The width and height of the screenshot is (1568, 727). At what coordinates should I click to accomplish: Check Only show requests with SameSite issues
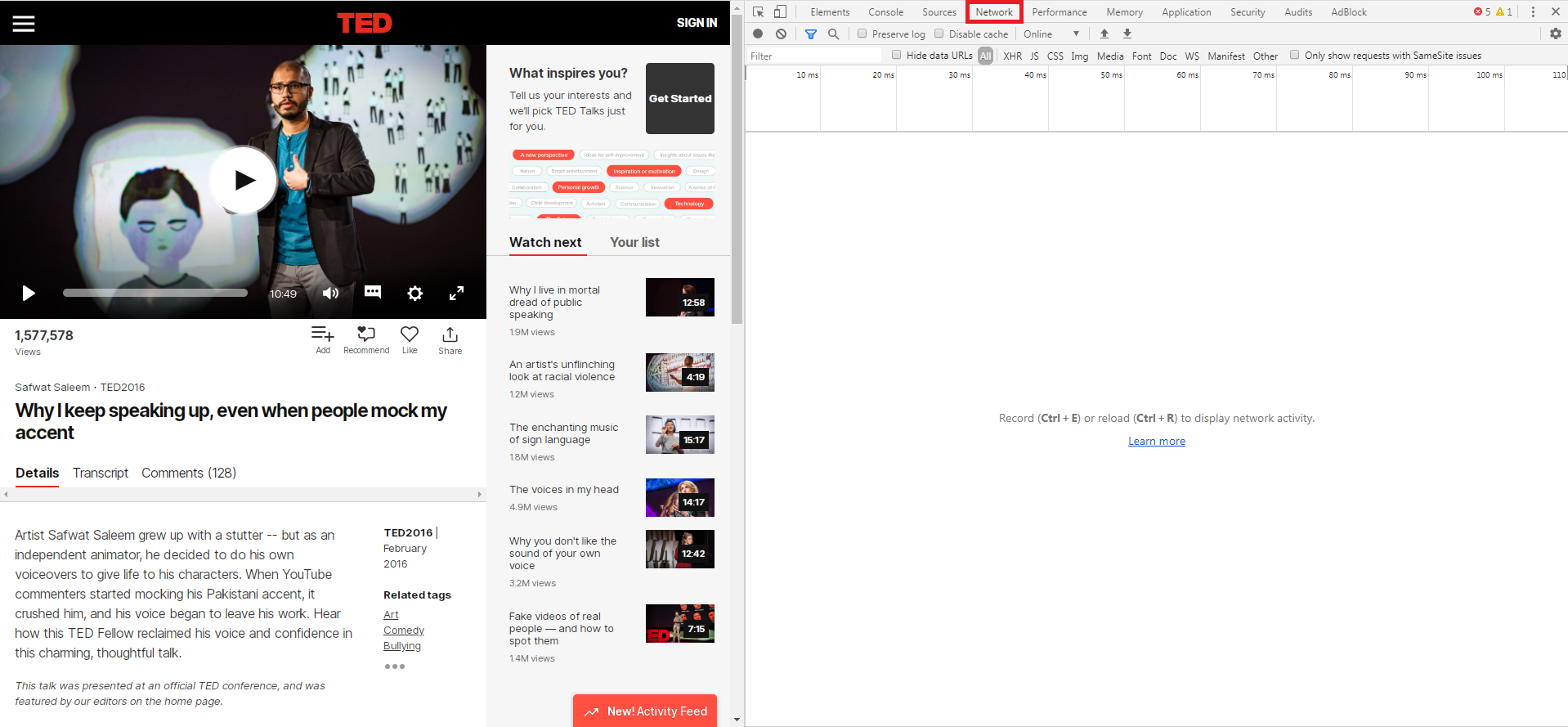(1294, 55)
